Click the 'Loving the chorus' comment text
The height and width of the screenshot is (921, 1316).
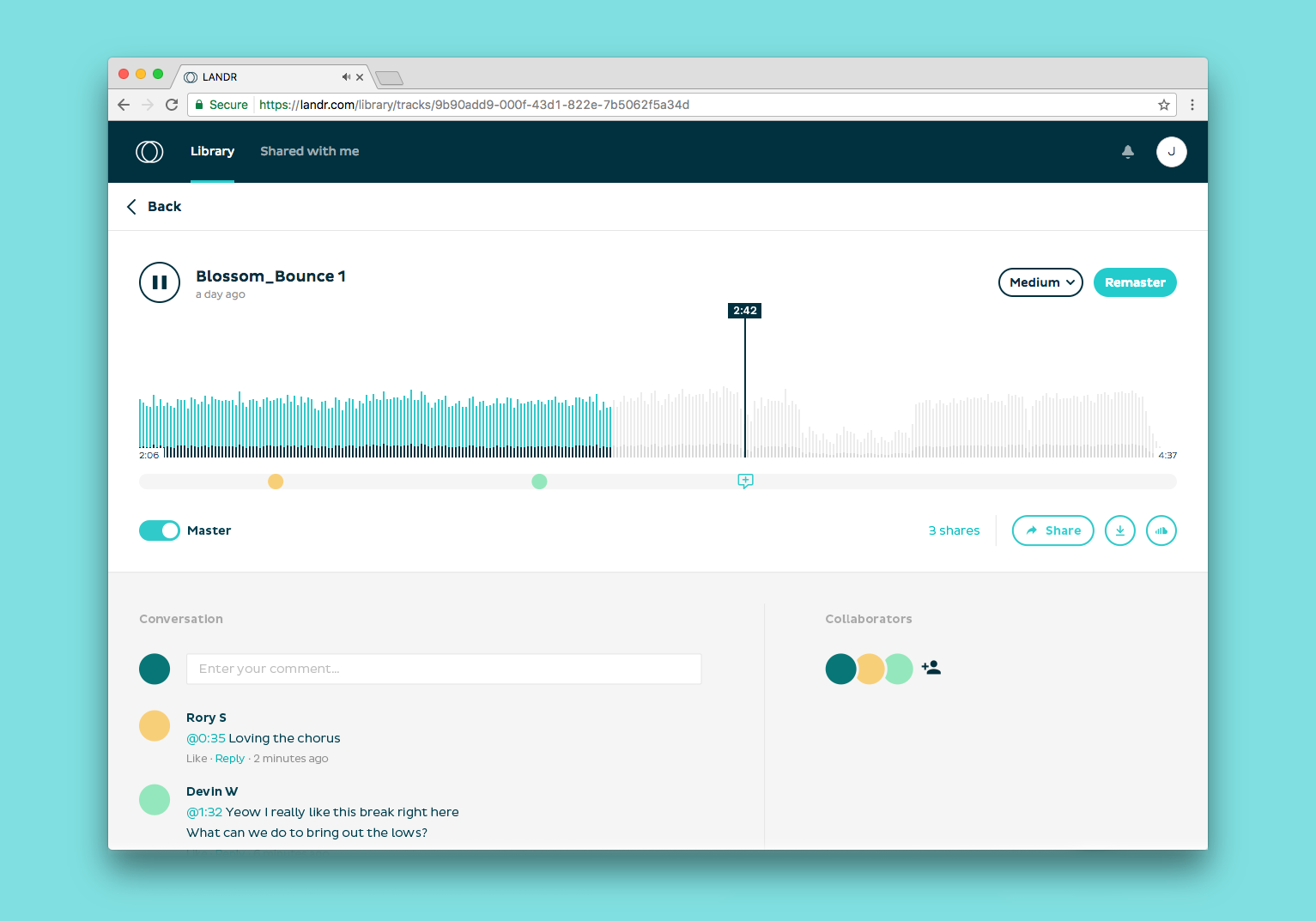284,738
